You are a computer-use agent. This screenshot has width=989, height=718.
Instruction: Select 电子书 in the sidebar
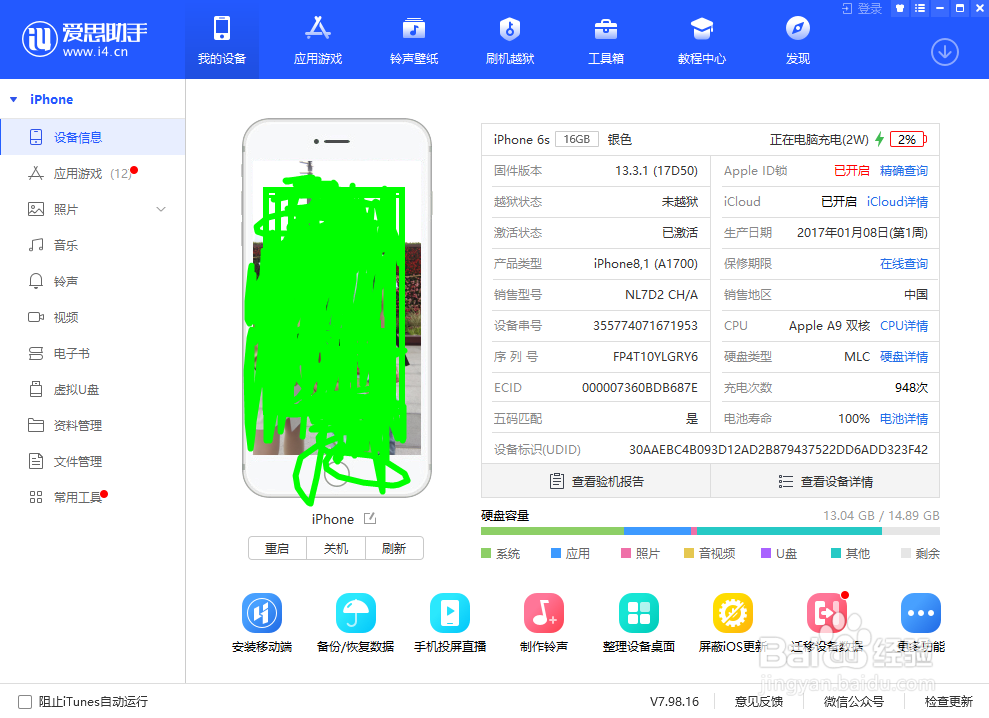(93, 353)
